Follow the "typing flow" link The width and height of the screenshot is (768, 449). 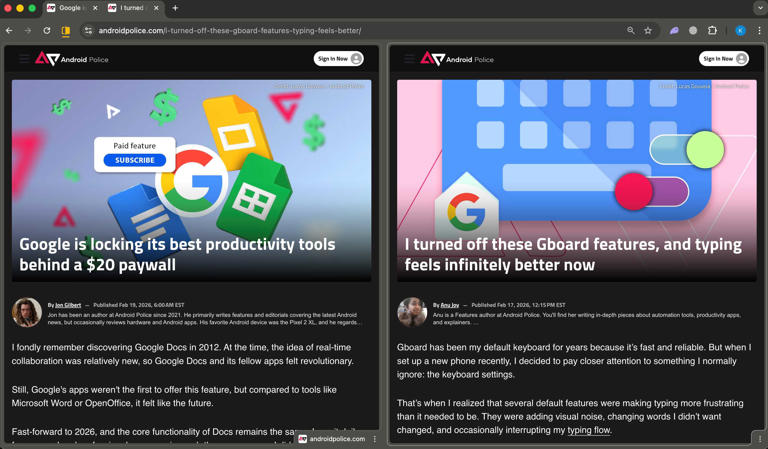click(589, 430)
